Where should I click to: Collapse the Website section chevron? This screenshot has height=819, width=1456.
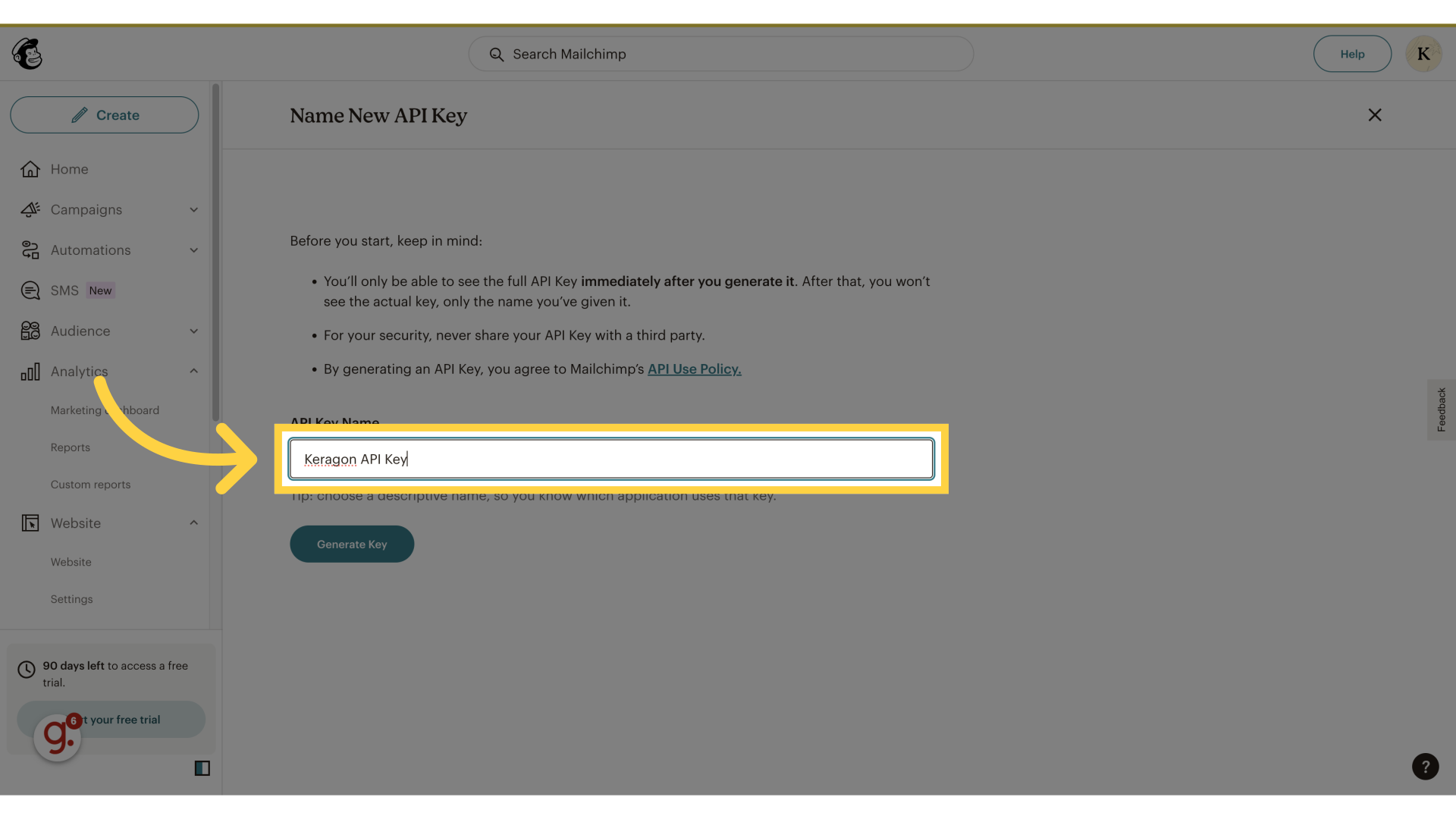tap(193, 522)
